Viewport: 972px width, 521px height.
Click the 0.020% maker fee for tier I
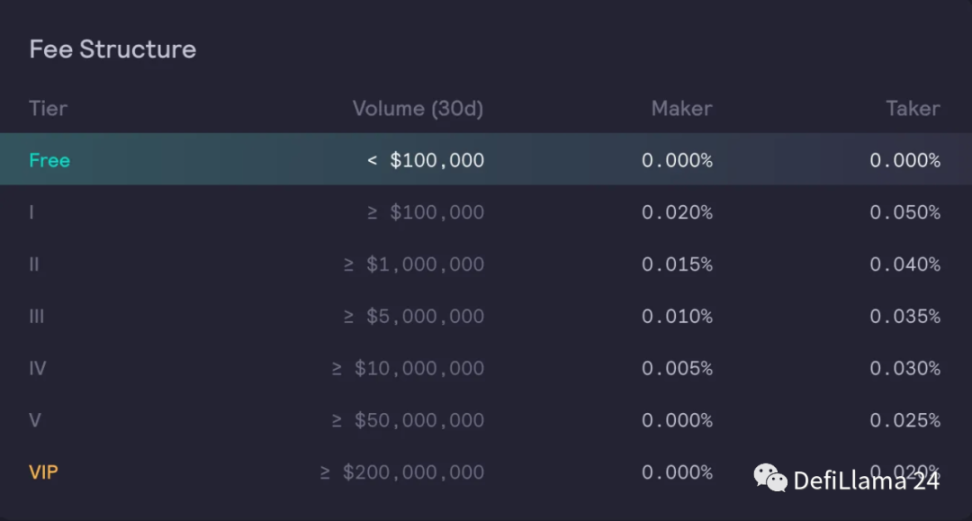click(677, 212)
